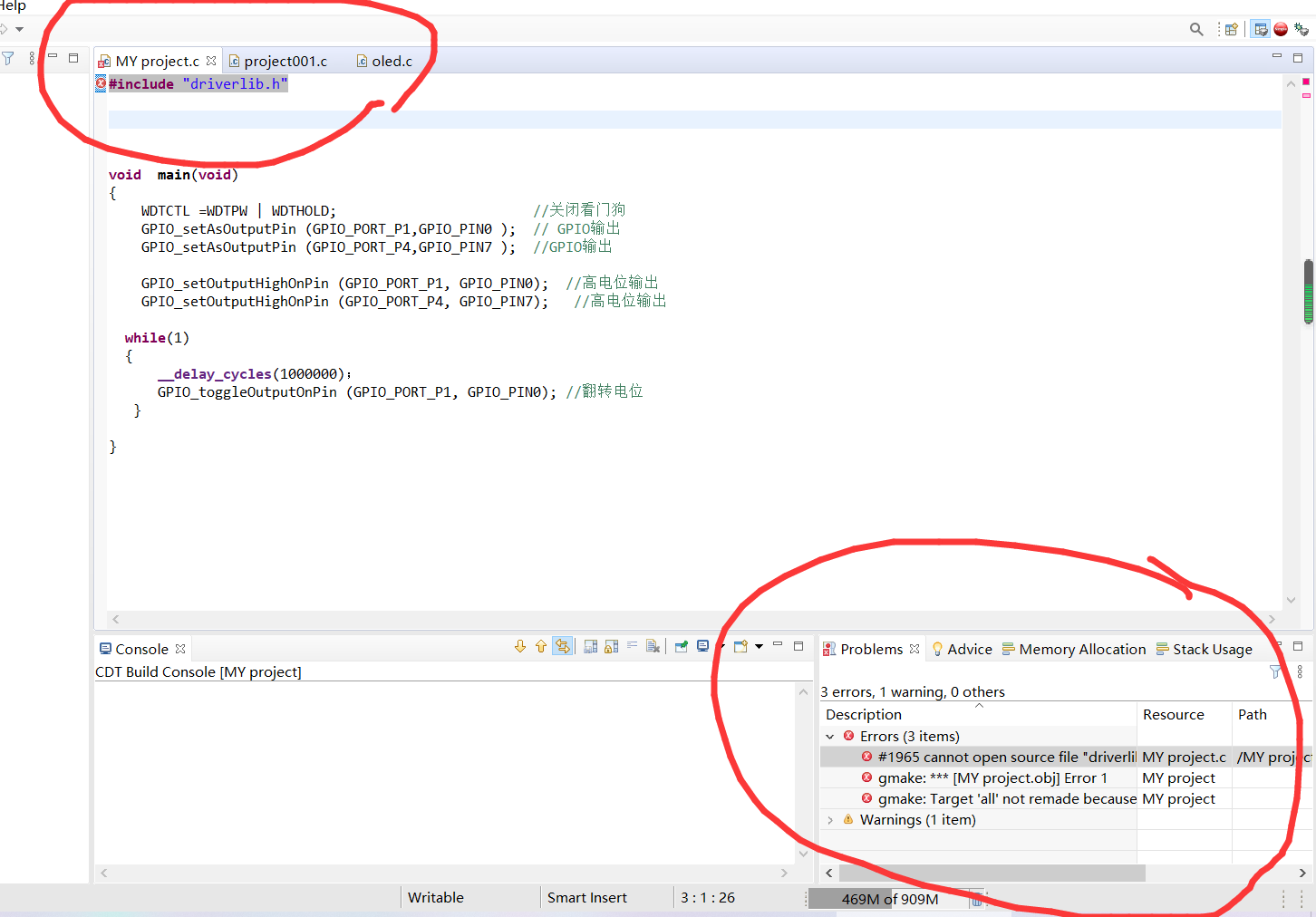The width and height of the screenshot is (1316, 917).
Task: Open the Help menu
Action: click(12, 5)
